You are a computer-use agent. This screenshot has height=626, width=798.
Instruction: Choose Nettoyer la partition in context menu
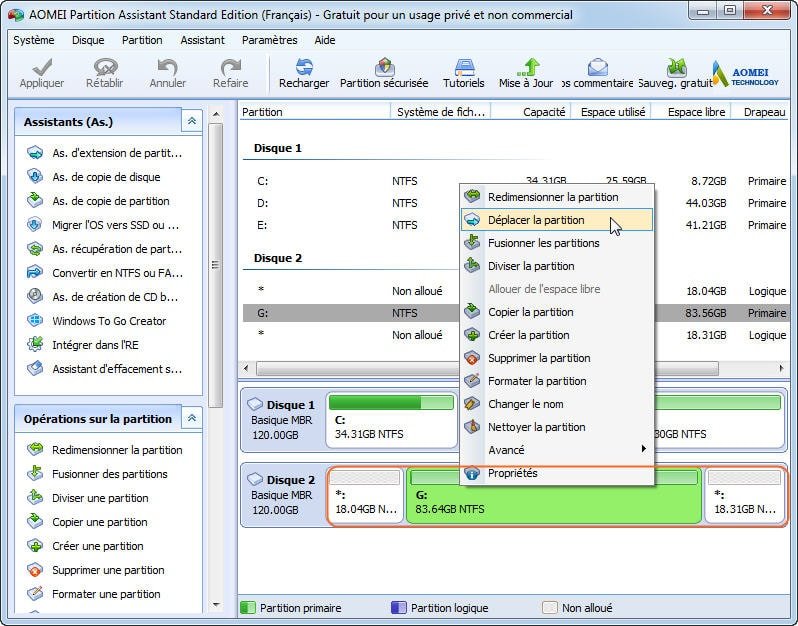click(557, 426)
